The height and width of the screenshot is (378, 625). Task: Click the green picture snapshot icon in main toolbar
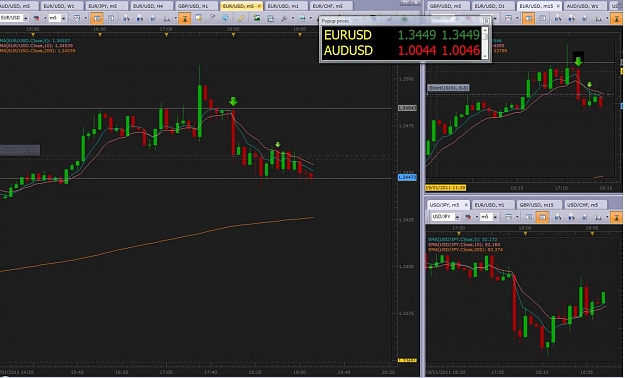tap(257, 18)
